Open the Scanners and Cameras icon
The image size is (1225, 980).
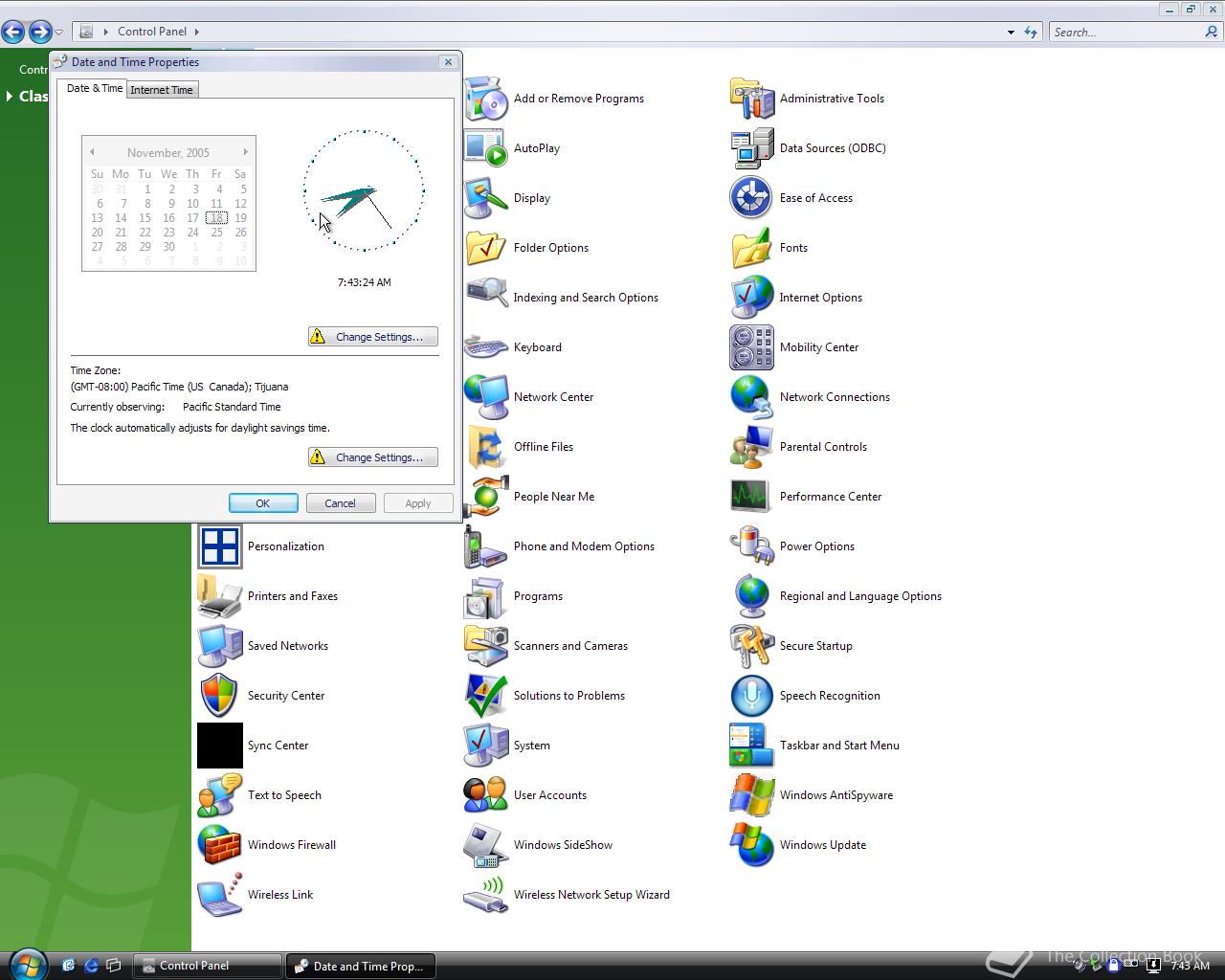click(x=486, y=645)
